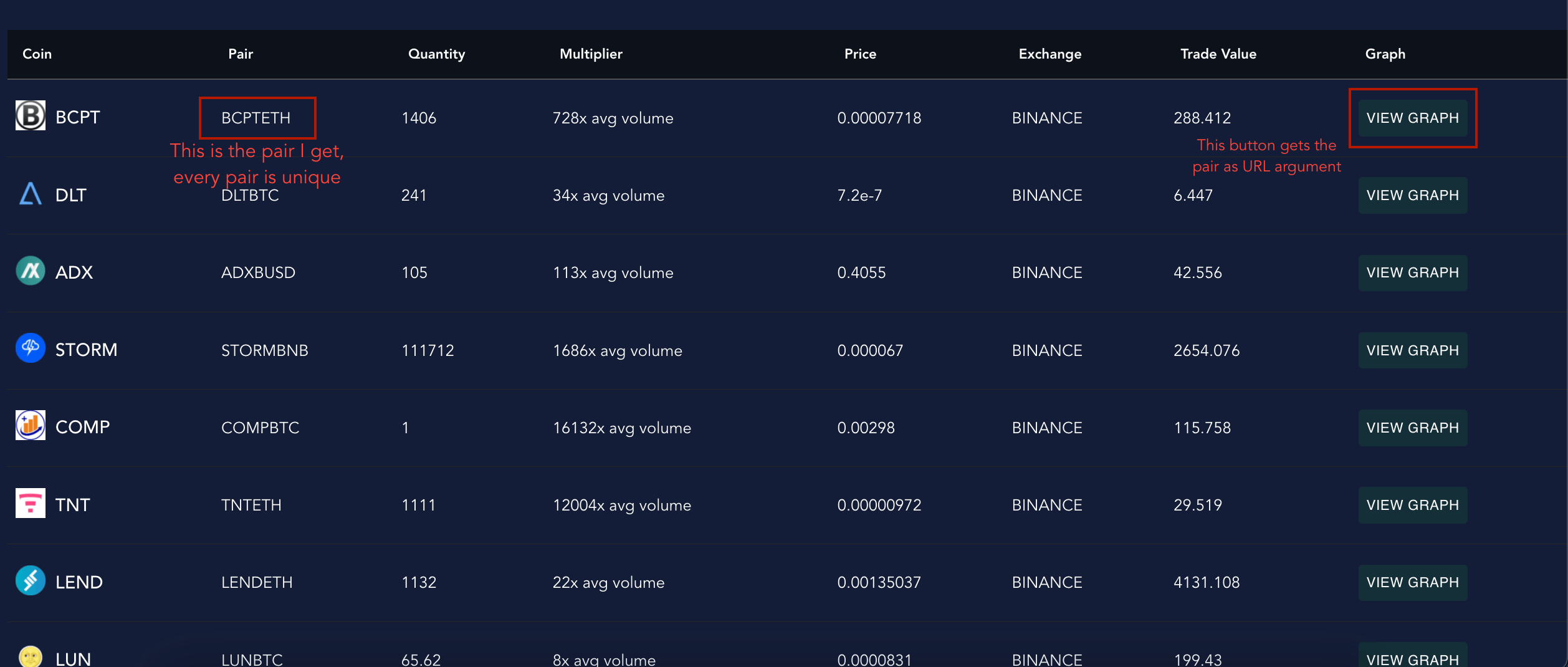Select the Price column header
Screen dimensions: 1568x667
[x=861, y=54]
